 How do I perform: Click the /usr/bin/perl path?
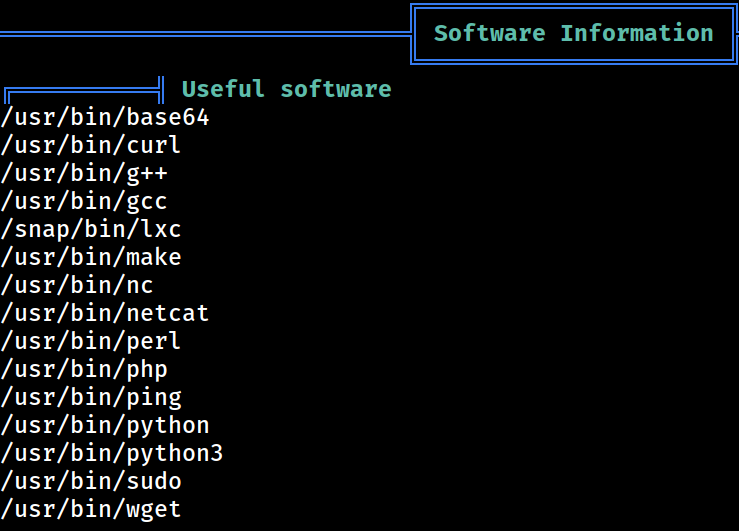(91, 341)
